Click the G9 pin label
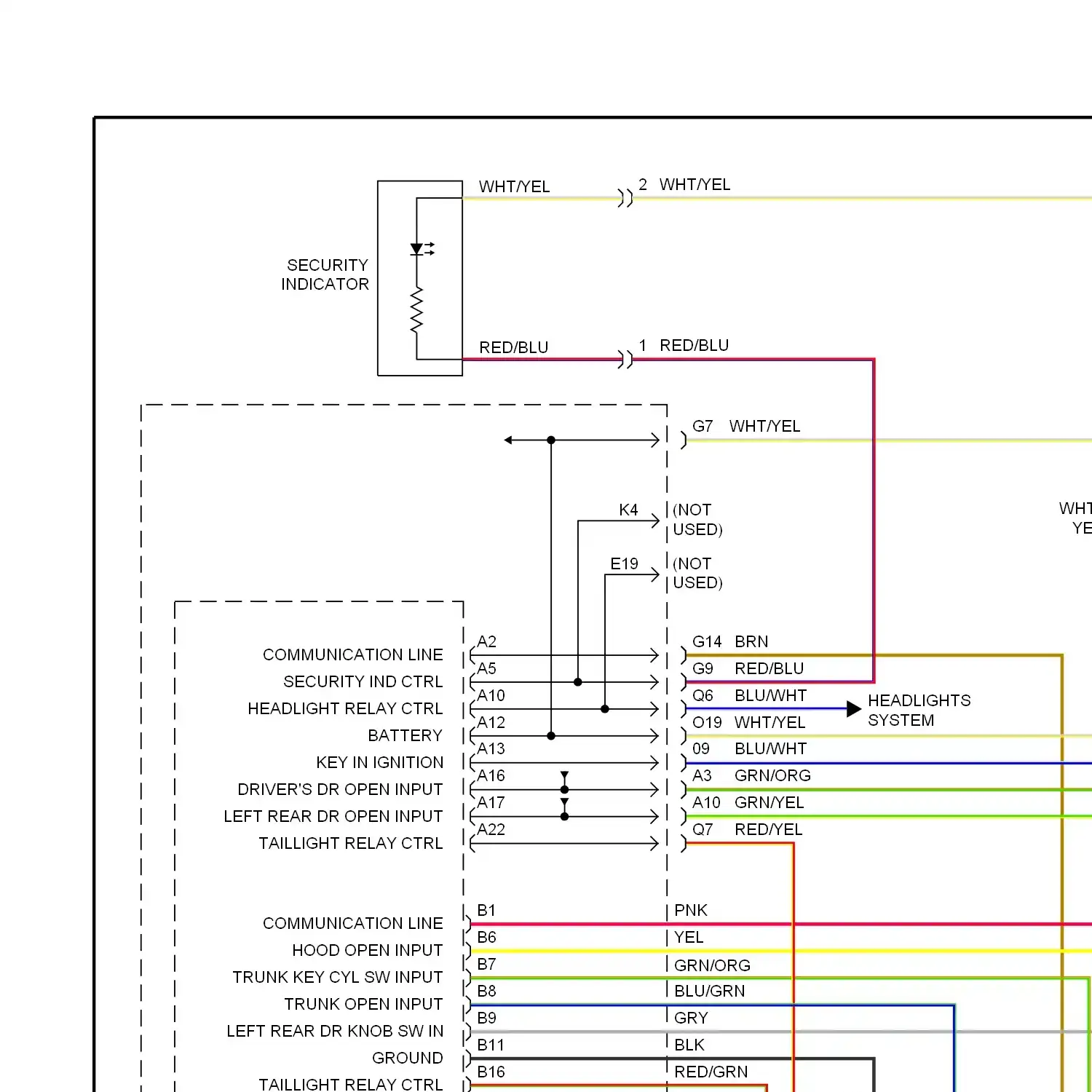 [x=703, y=668]
